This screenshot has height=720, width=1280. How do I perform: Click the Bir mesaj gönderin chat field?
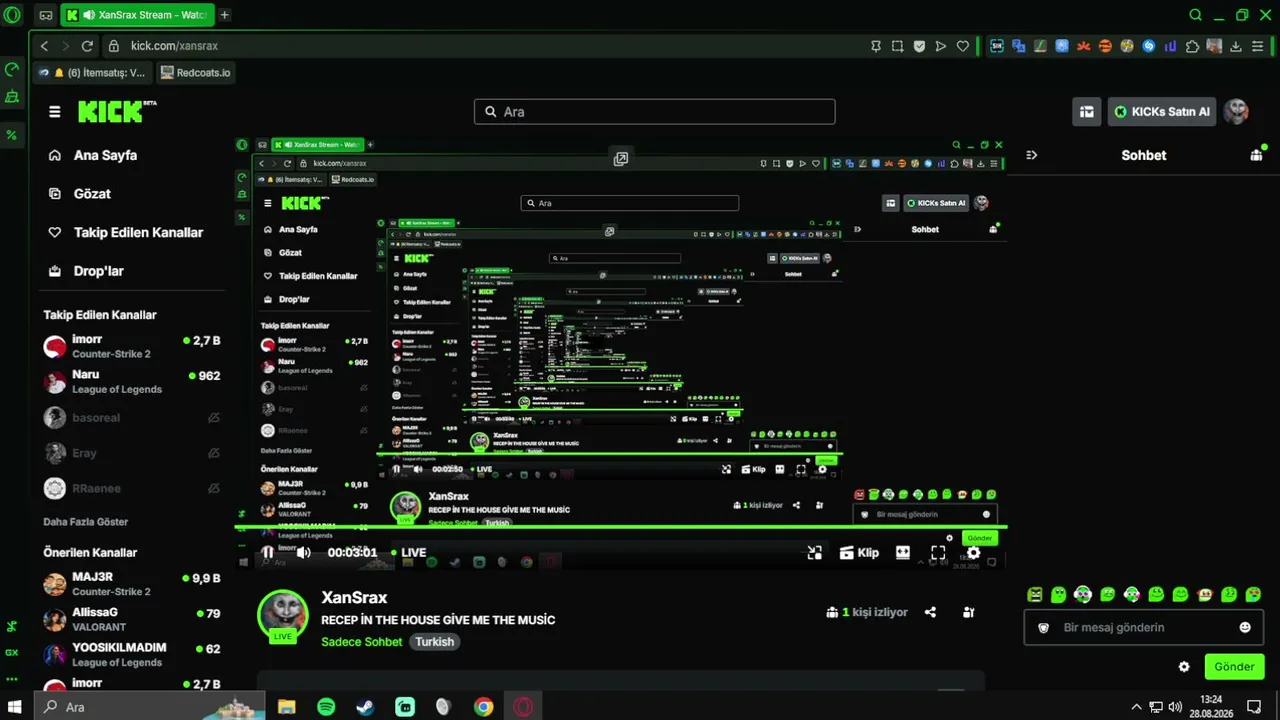(x=1144, y=628)
